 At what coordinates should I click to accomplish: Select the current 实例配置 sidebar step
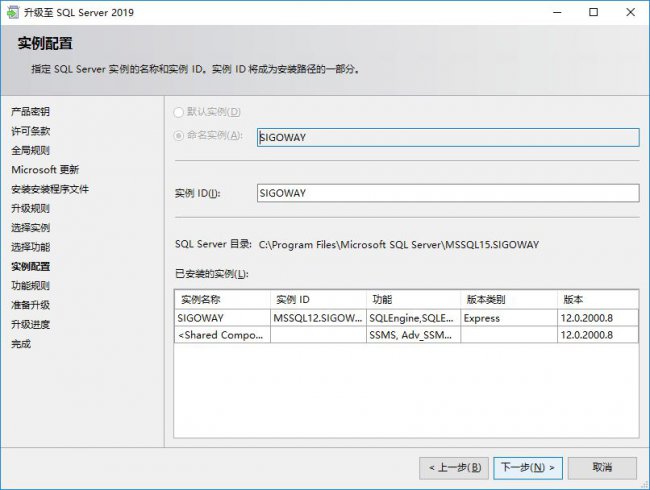click(x=31, y=267)
